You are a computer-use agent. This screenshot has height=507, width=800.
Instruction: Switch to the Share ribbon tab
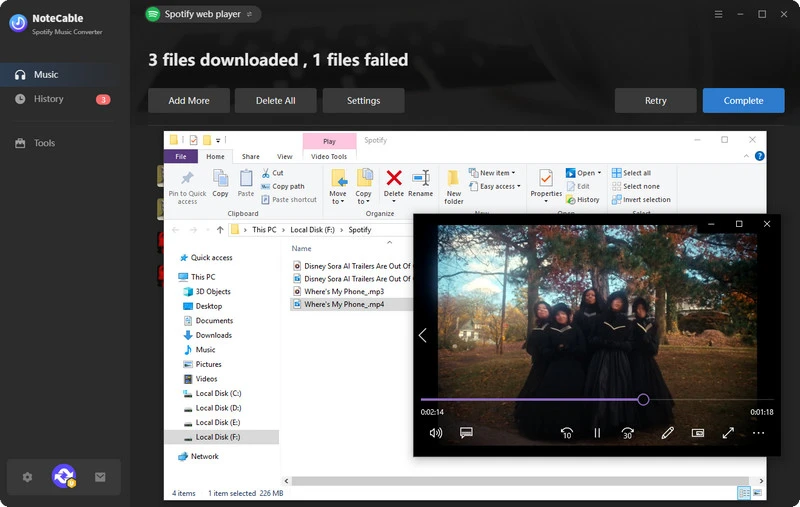click(250, 156)
